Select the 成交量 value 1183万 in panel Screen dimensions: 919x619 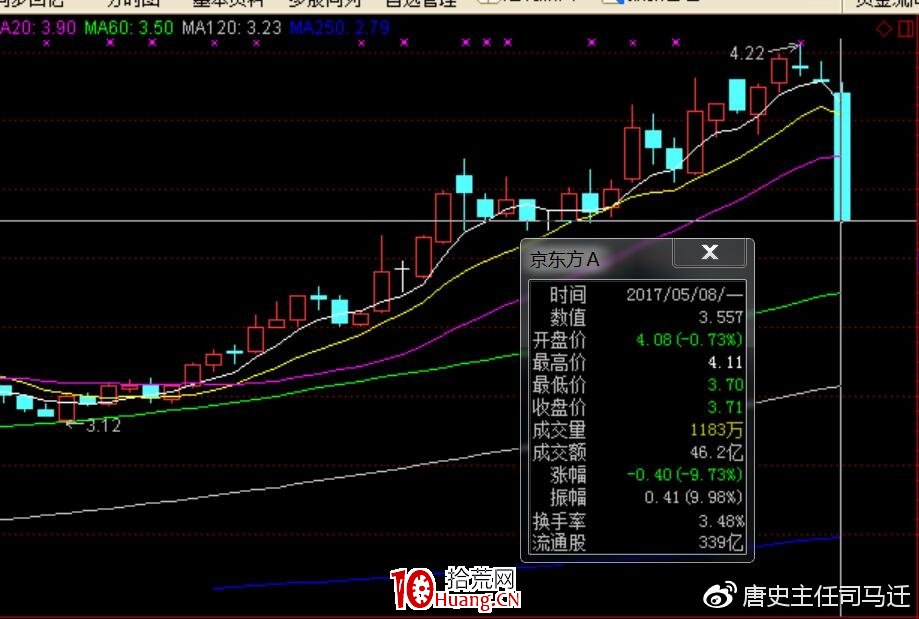pyautogui.click(x=718, y=430)
